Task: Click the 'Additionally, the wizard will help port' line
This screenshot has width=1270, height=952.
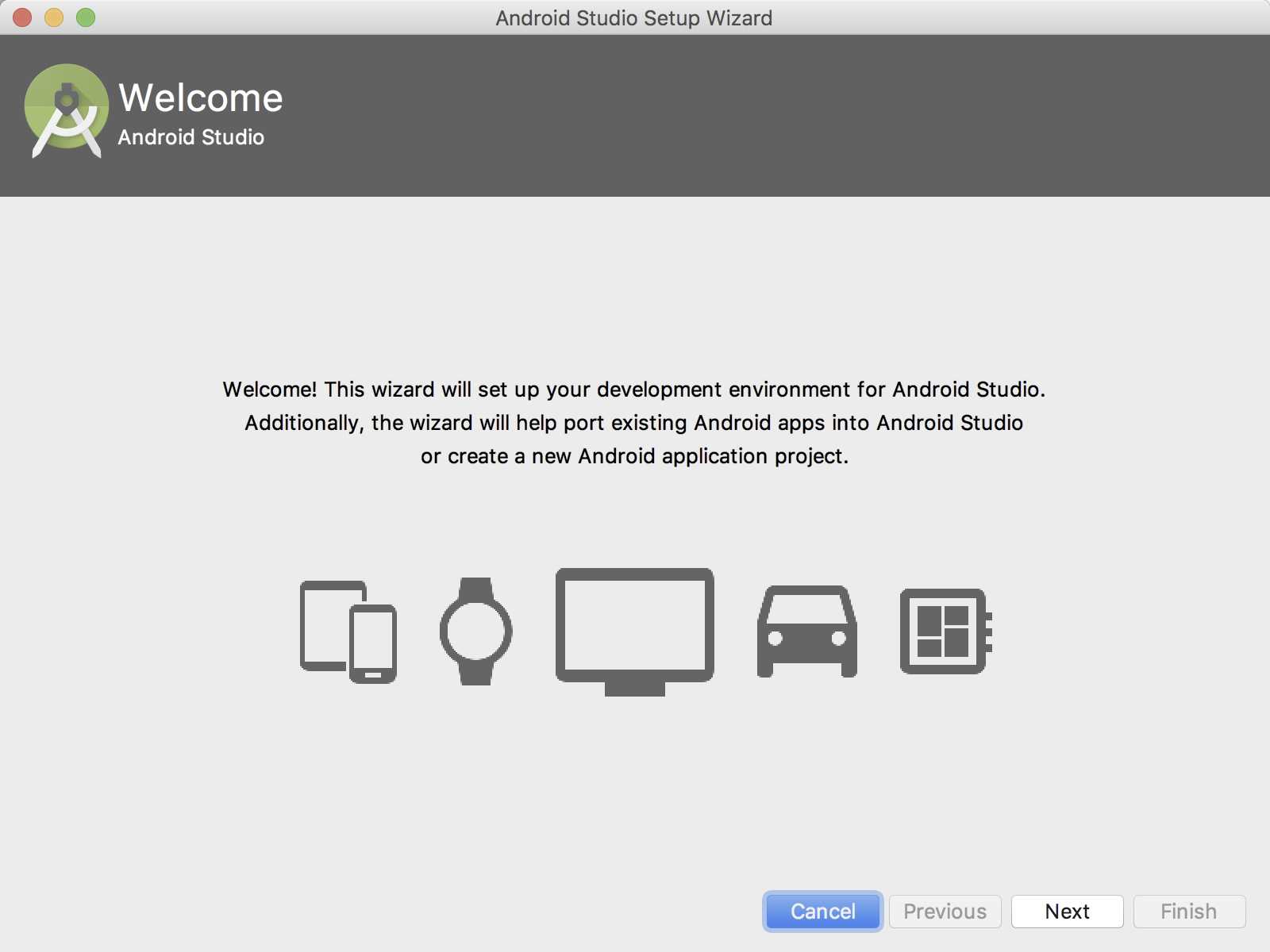Action: click(634, 423)
